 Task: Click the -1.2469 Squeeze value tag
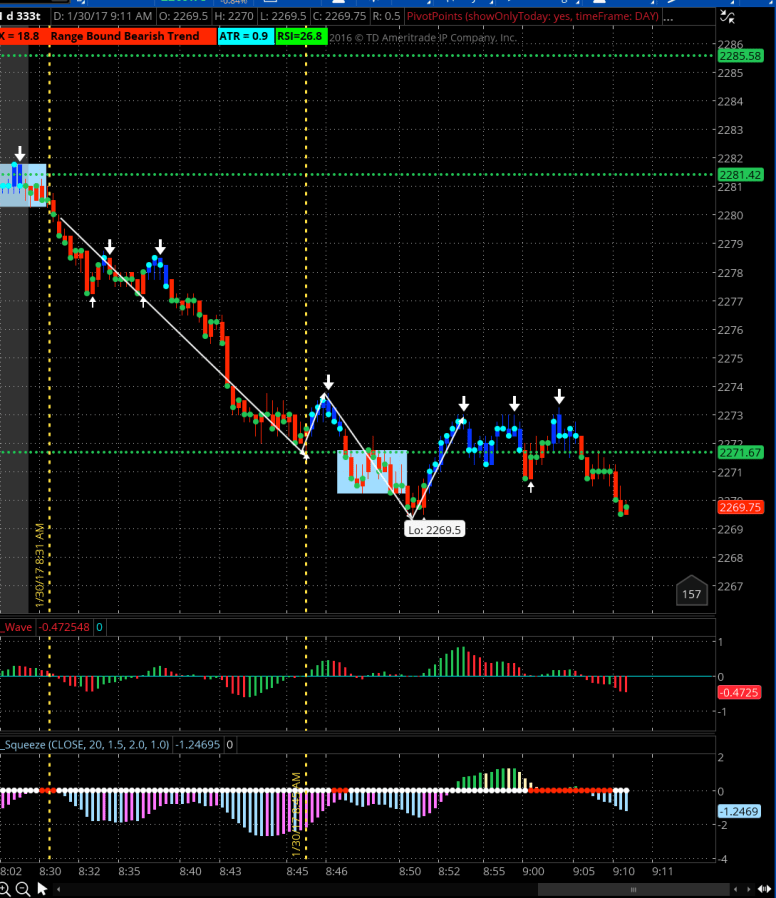pos(739,811)
